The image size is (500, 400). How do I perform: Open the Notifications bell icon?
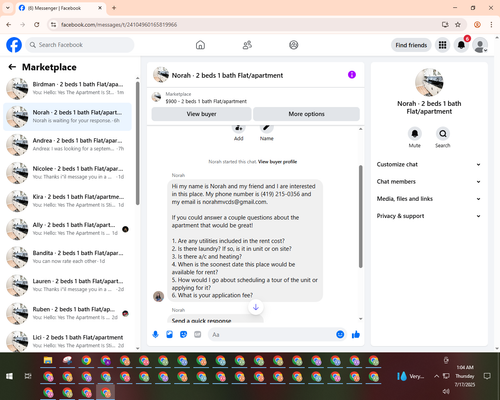tap(461, 45)
